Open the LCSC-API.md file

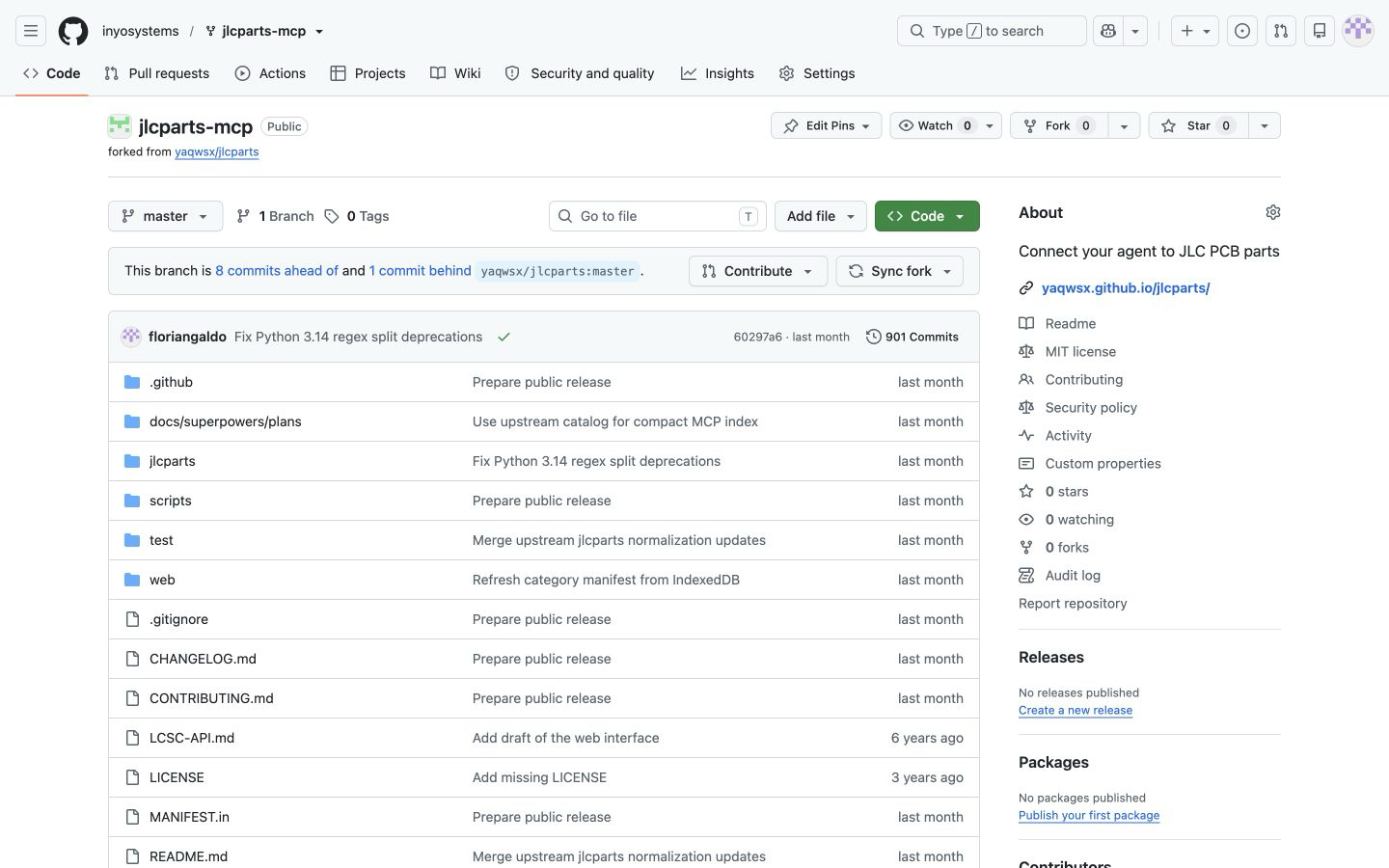[192, 738]
